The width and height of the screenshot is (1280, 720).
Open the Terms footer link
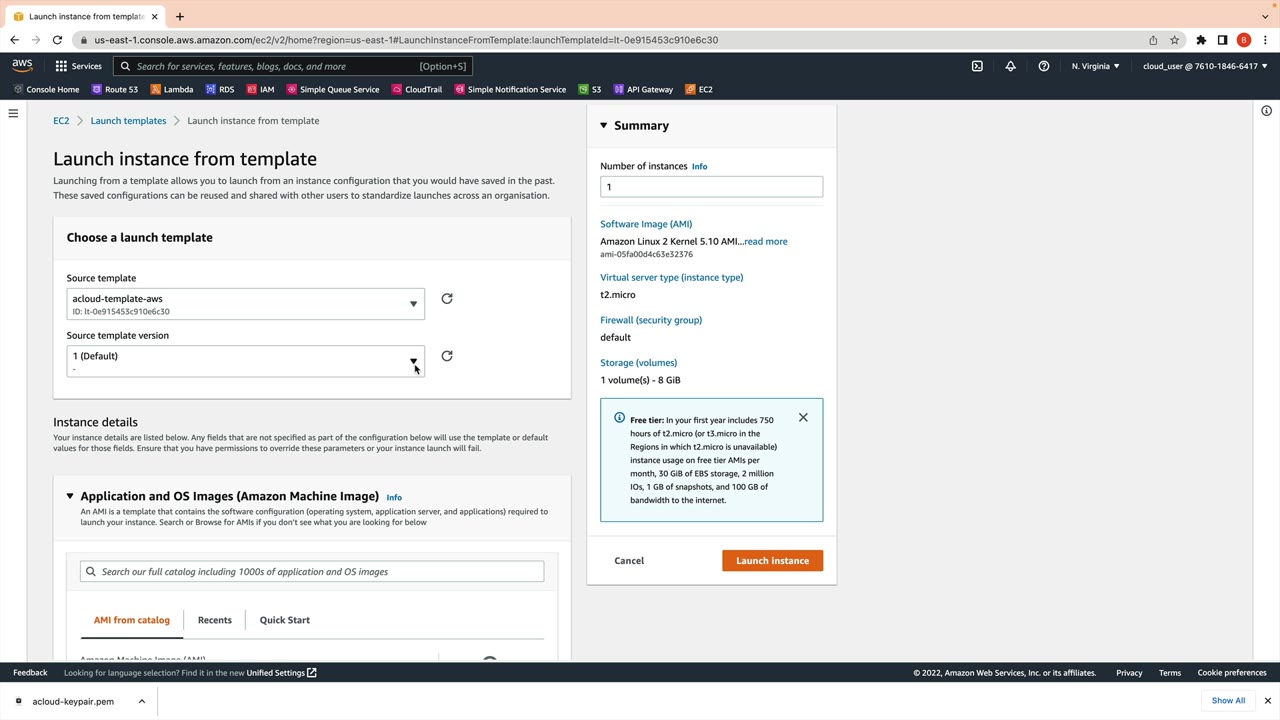click(1170, 673)
